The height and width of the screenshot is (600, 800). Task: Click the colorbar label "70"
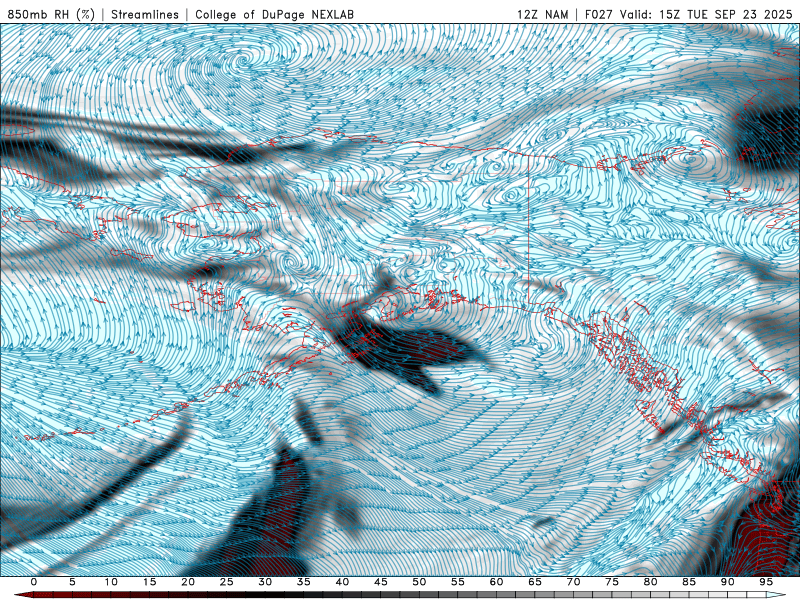click(573, 582)
